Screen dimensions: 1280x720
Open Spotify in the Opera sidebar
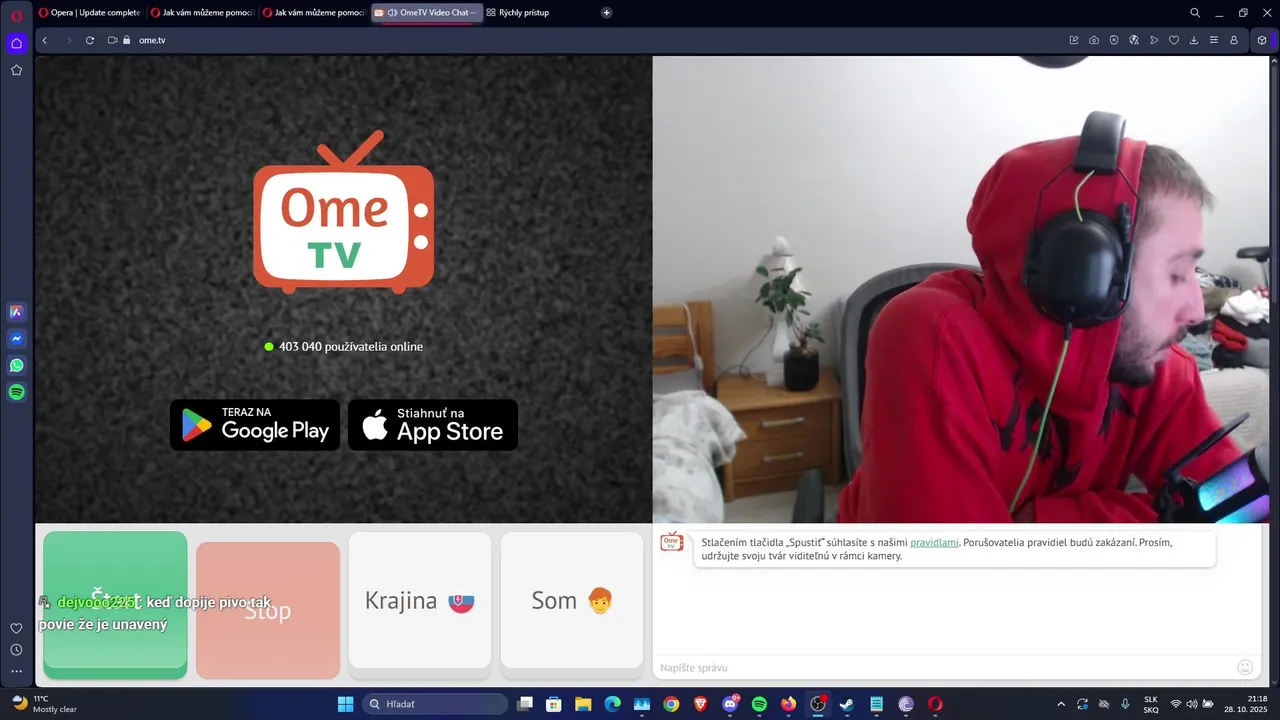[x=16, y=393]
